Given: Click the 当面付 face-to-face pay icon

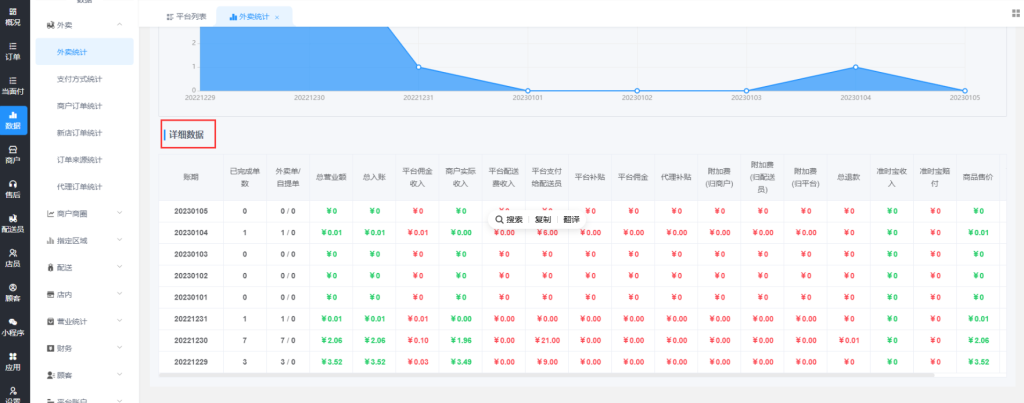Looking at the screenshot, I should click(13, 85).
